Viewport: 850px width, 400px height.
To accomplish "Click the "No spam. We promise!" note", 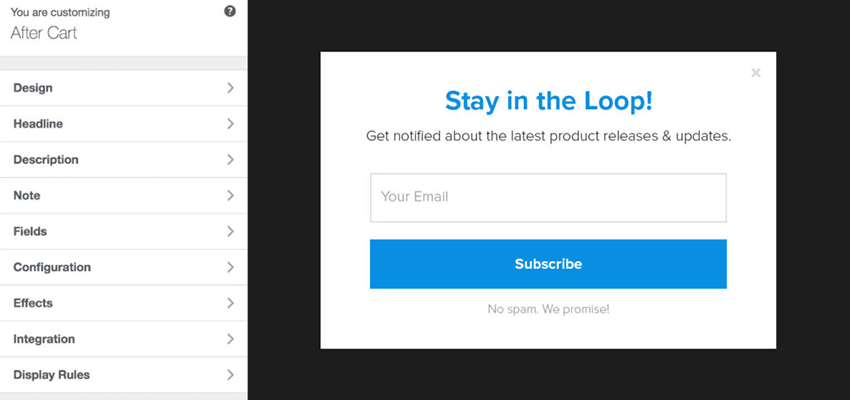I will (548, 309).
